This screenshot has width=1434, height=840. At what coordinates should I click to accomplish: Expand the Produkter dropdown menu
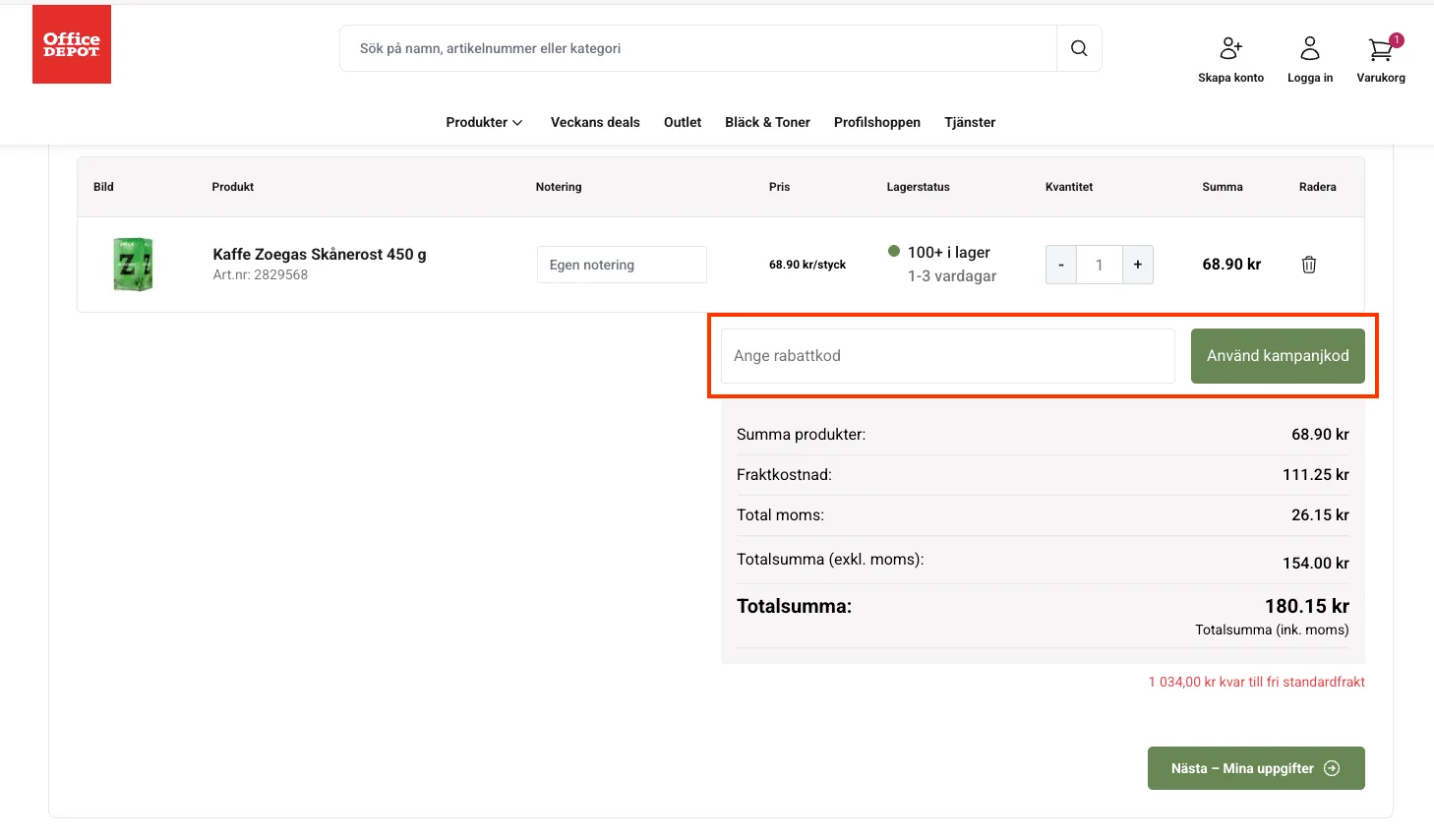(x=484, y=122)
